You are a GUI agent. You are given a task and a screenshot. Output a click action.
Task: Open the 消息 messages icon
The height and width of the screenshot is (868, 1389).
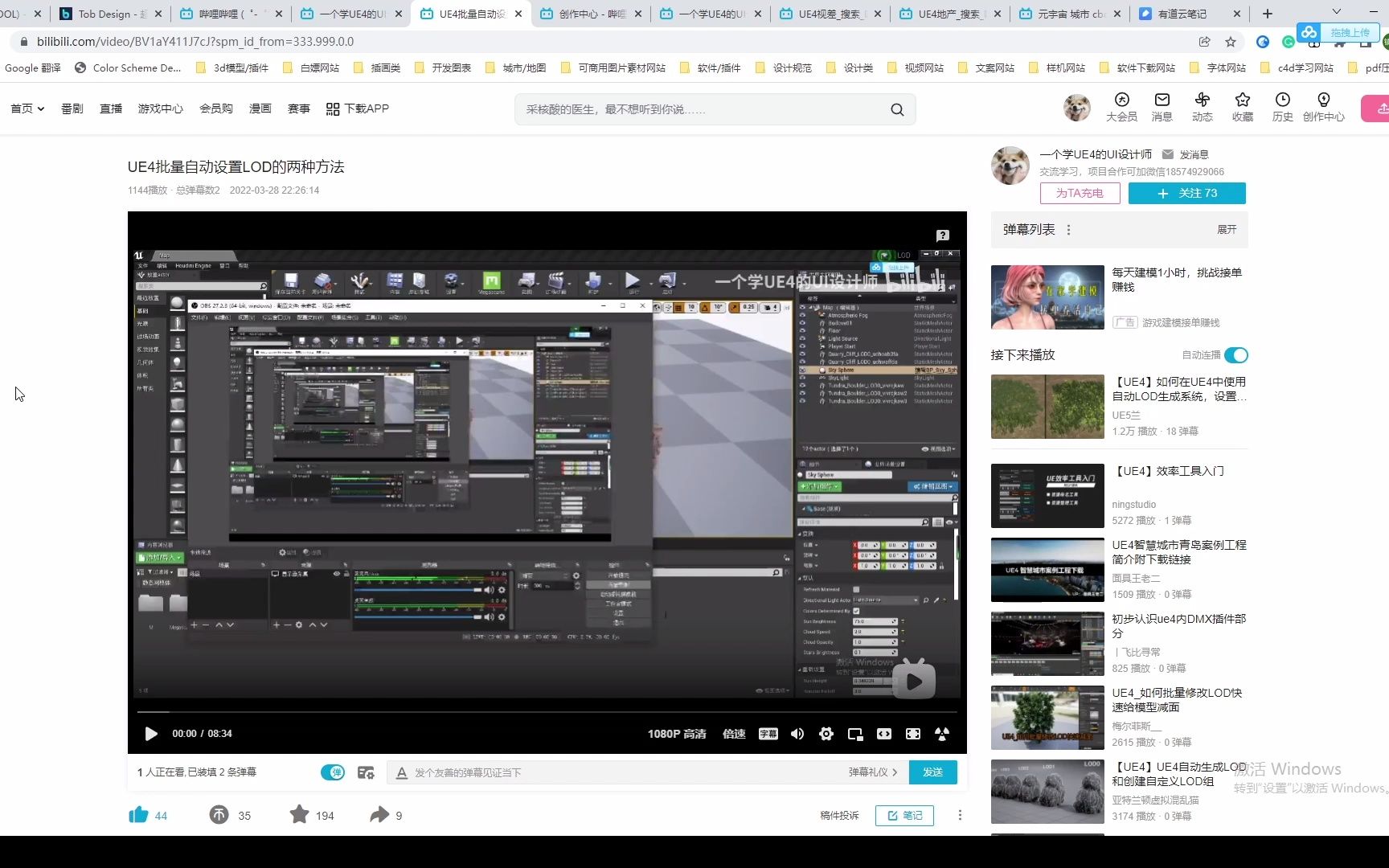pos(1162,107)
